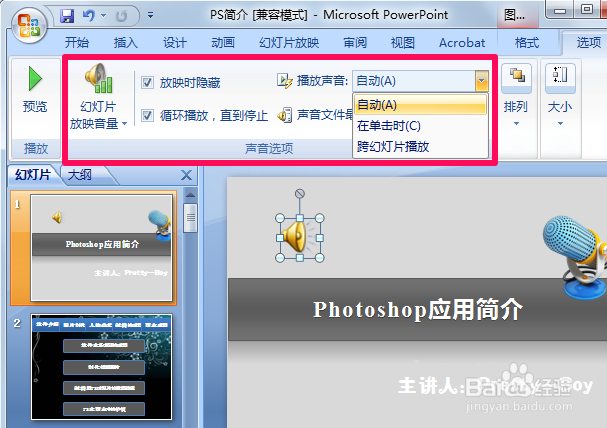
Task: Switch to the 格式 contextual tab
Action: 527,43
